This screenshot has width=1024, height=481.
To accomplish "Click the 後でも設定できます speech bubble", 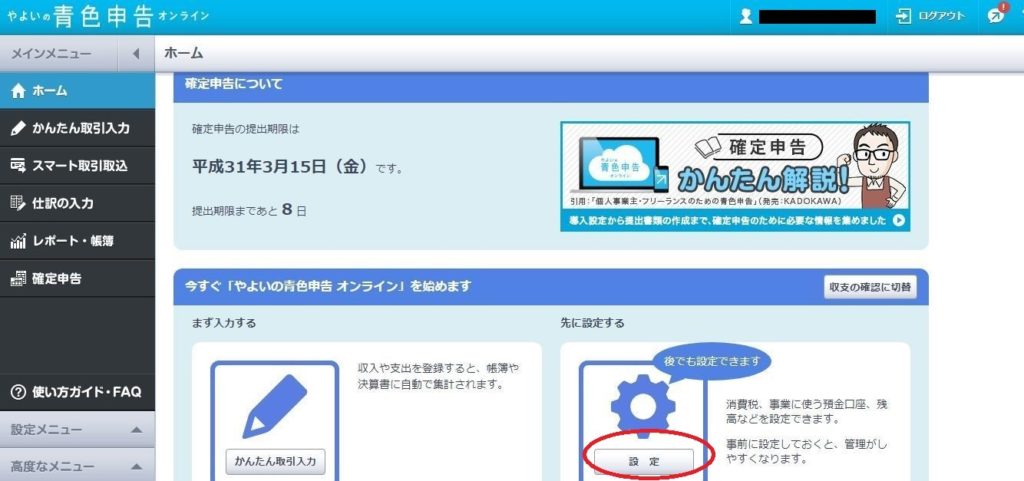I will [712, 361].
